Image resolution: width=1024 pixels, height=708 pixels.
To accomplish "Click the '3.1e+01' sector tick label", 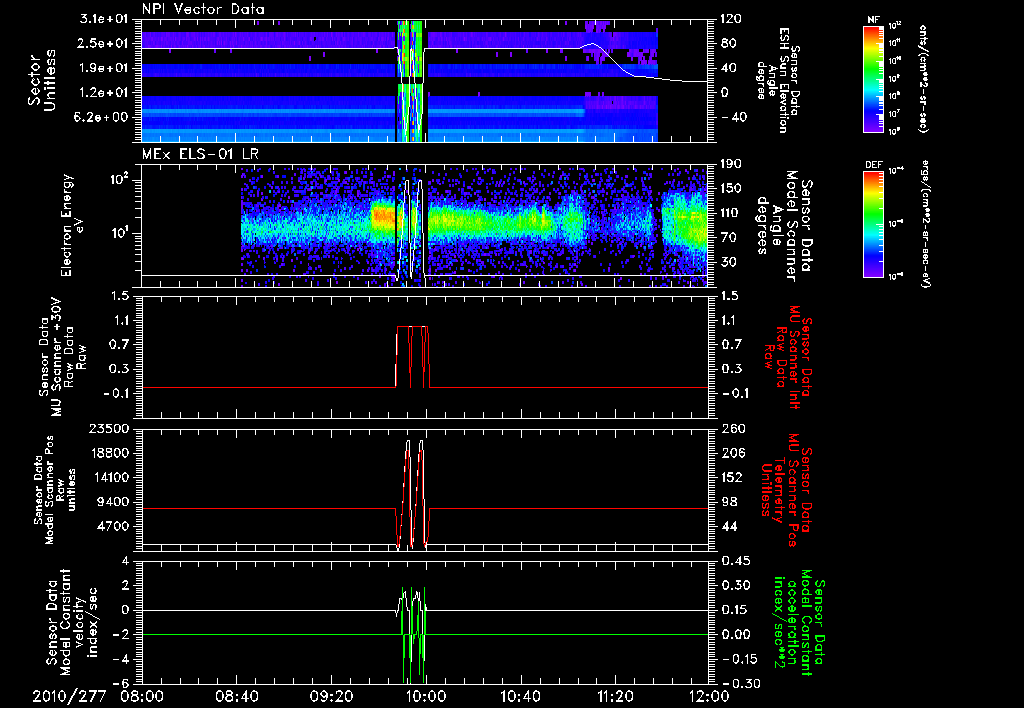I will tap(103, 20).
